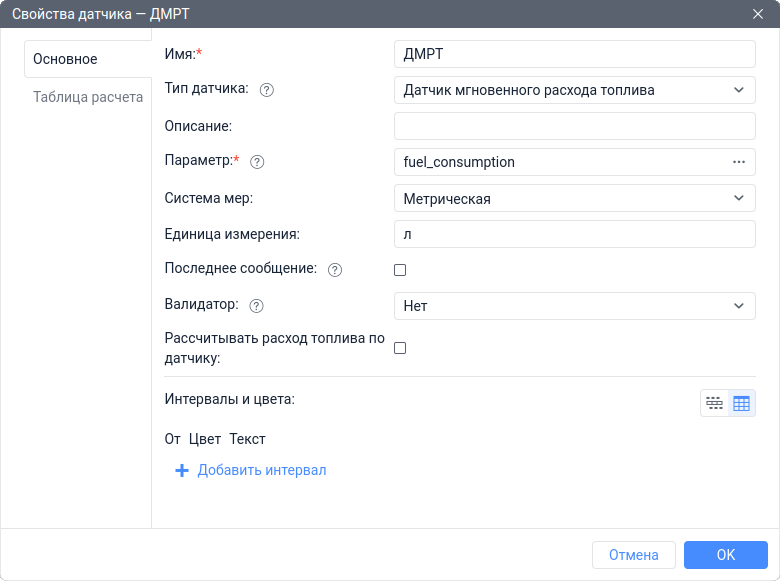Click the Добавить интервал link

(261, 471)
